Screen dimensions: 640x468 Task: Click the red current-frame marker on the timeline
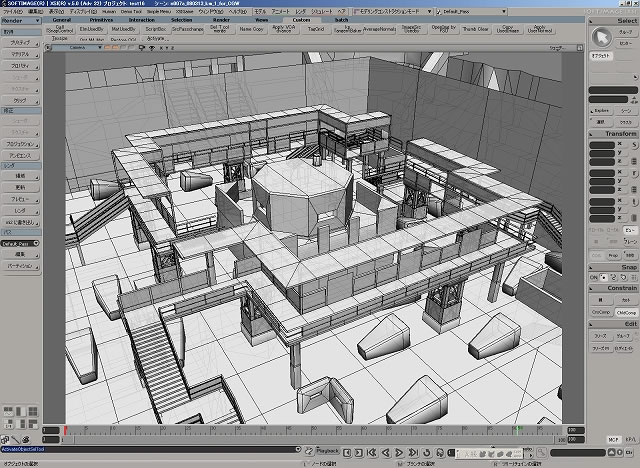point(67,431)
